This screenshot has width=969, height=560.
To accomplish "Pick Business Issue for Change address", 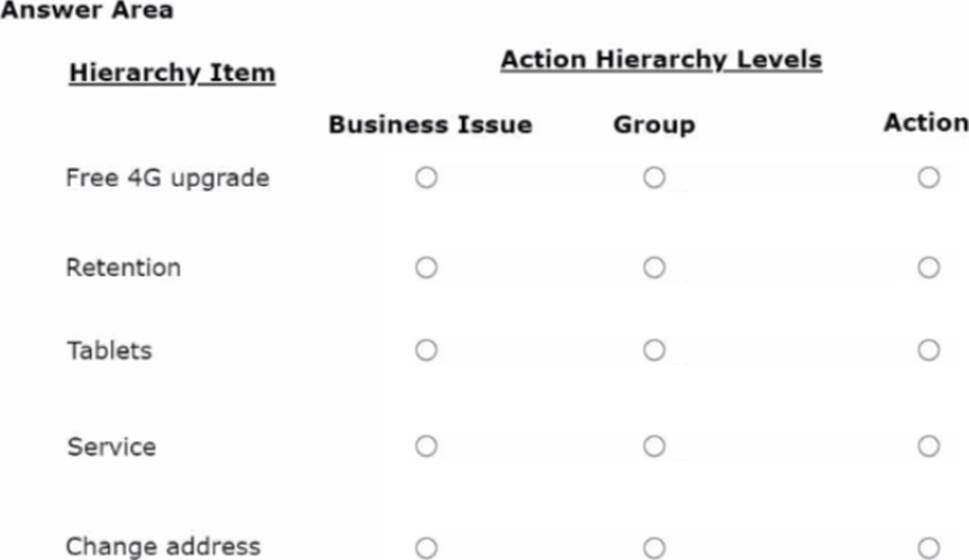I will (426, 547).
